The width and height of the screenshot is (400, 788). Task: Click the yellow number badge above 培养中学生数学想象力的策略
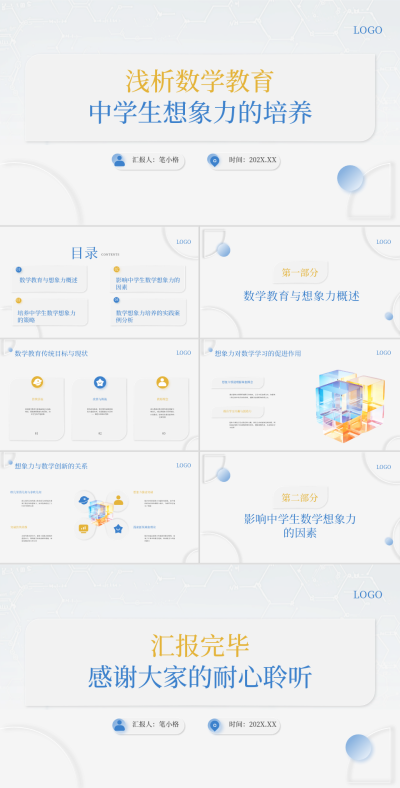click(x=19, y=301)
